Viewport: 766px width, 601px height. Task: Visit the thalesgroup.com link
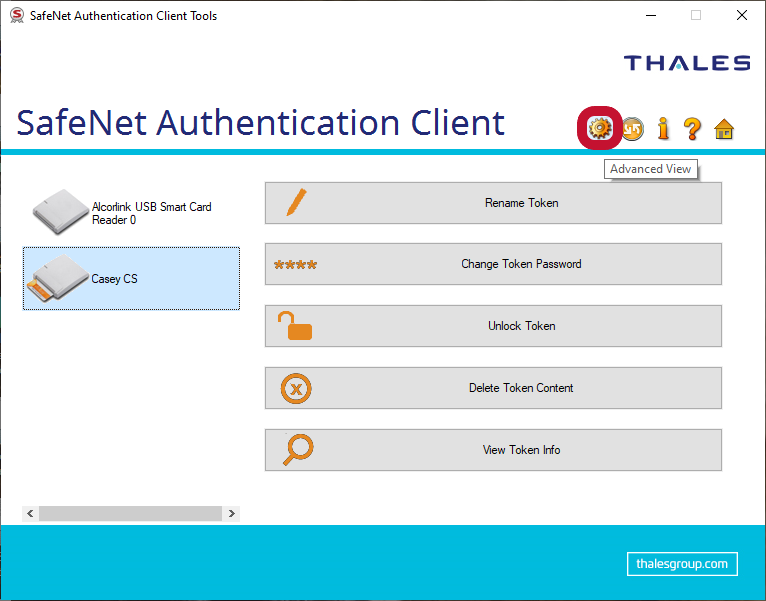point(682,564)
